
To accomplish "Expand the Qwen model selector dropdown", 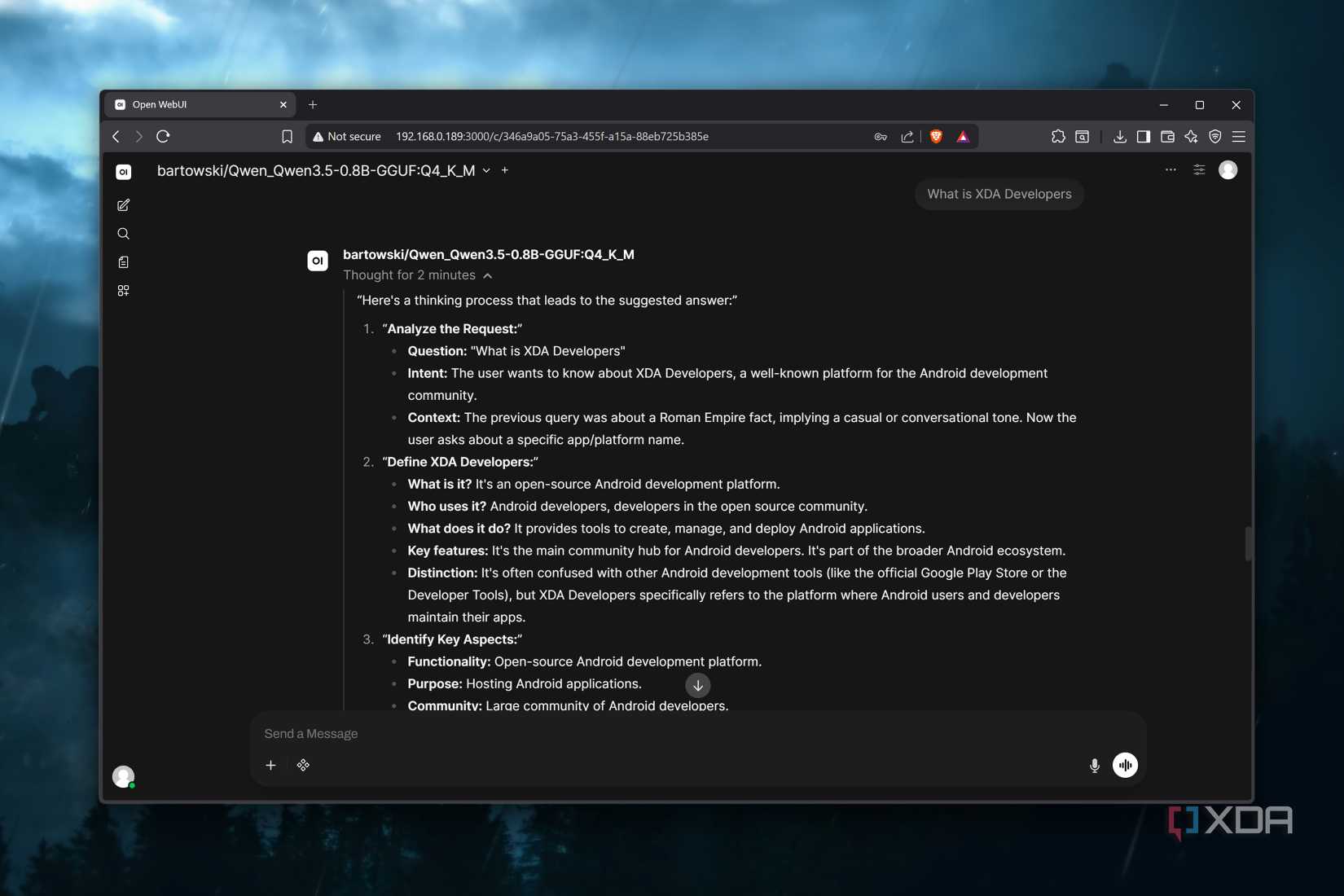I will [486, 170].
